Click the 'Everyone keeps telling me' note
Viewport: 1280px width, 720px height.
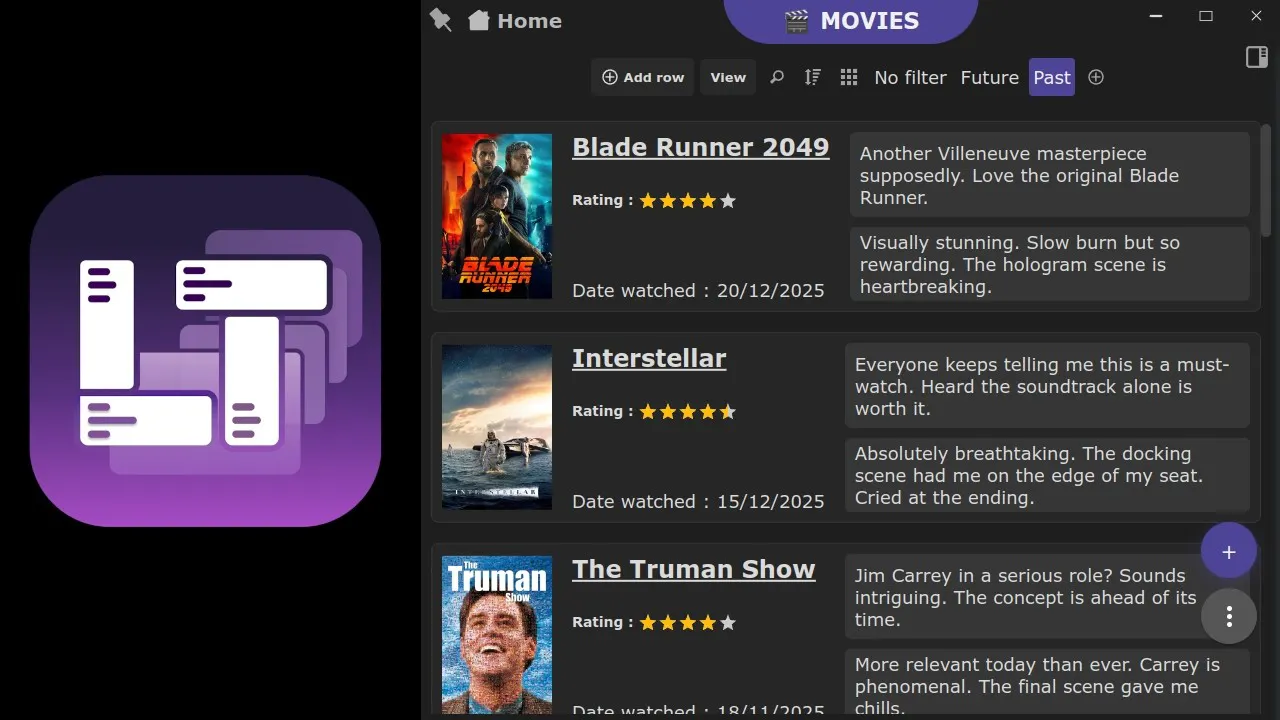[1047, 386]
